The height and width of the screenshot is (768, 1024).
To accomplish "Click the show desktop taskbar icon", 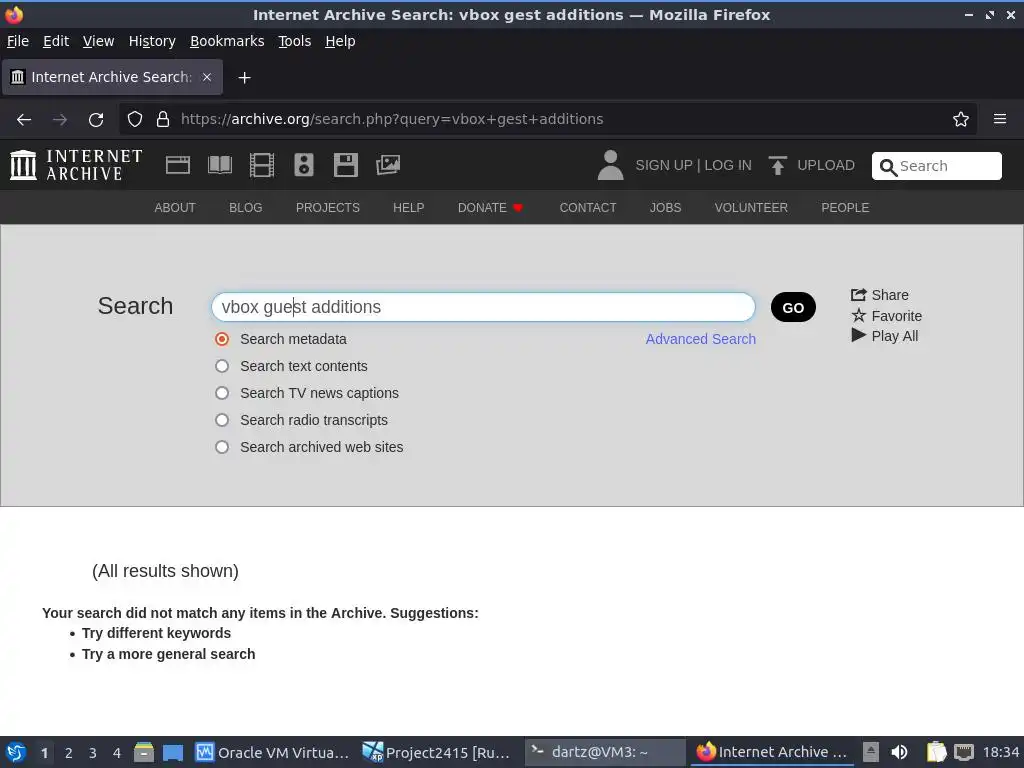I will (173, 753).
